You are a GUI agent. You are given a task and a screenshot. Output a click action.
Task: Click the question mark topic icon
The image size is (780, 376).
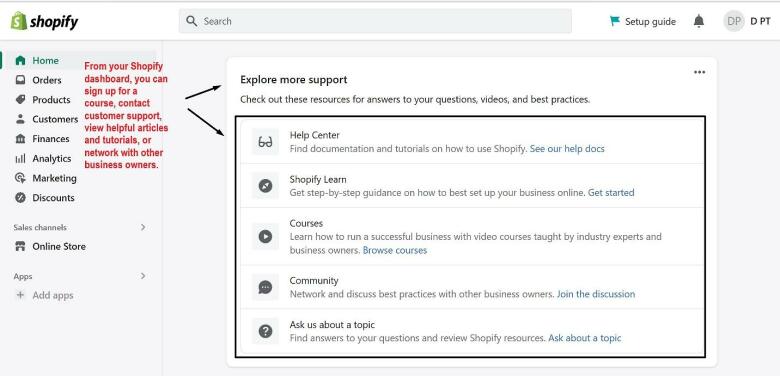[265, 331]
